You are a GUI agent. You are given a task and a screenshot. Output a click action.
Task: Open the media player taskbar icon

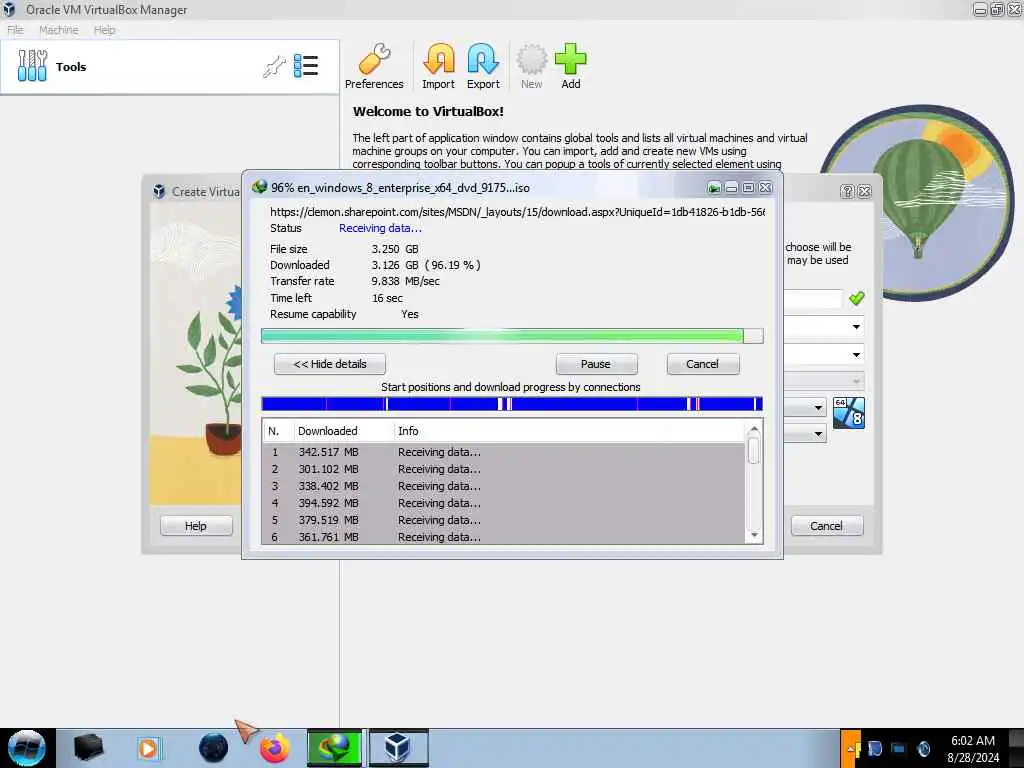(x=148, y=748)
